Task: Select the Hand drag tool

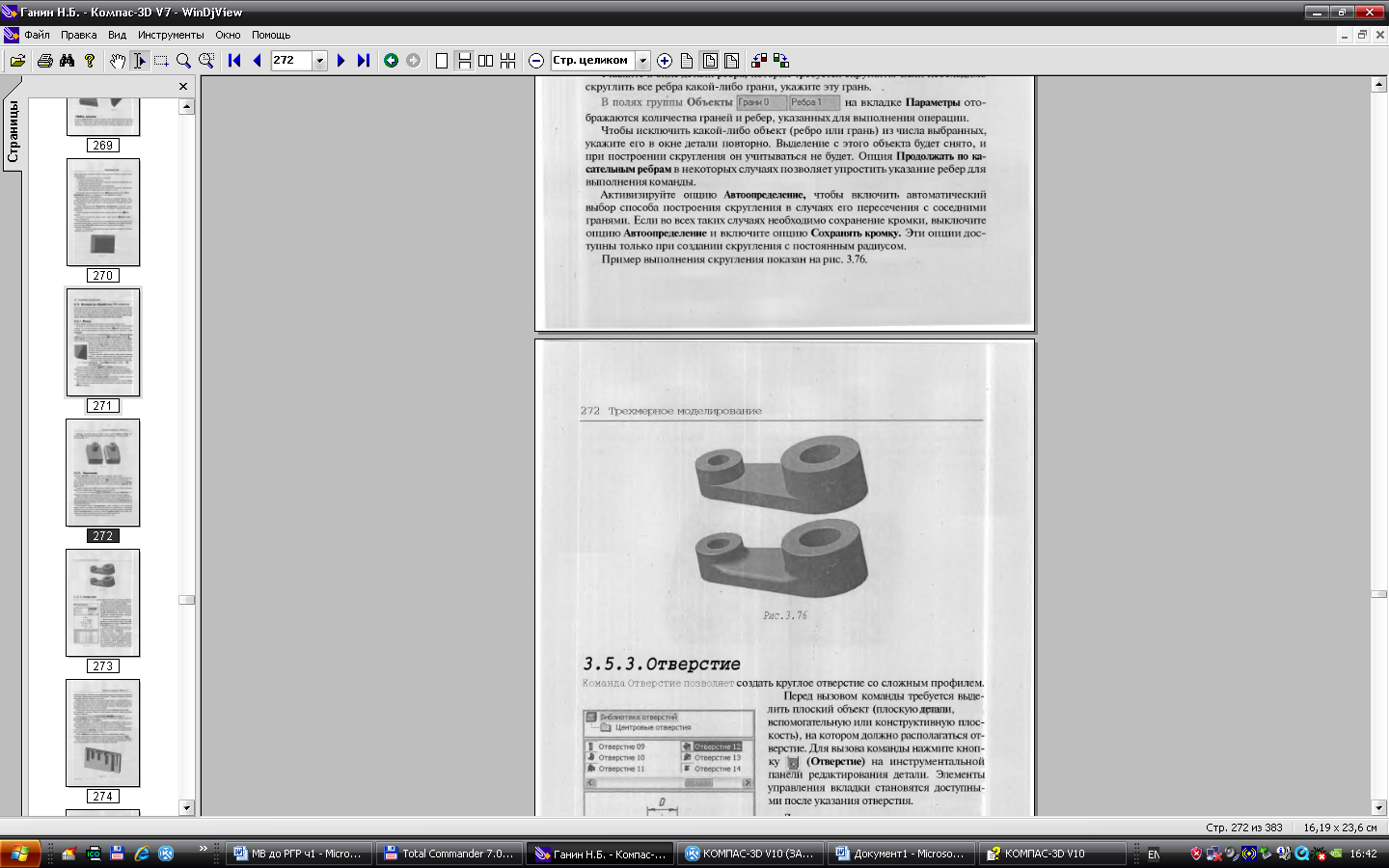Action: tap(117, 61)
